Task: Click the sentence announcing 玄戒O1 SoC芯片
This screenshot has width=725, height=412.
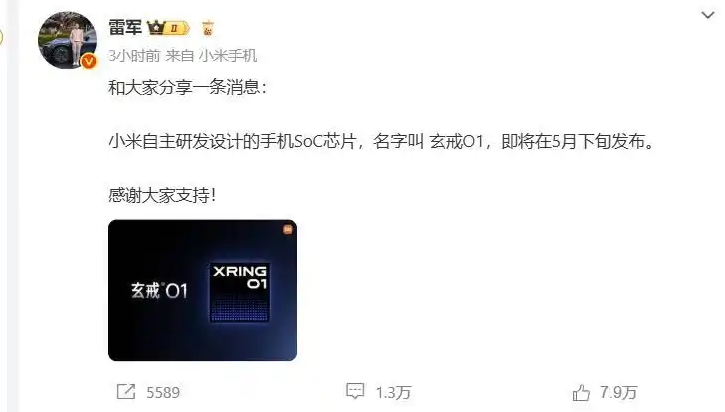Action: point(382,141)
